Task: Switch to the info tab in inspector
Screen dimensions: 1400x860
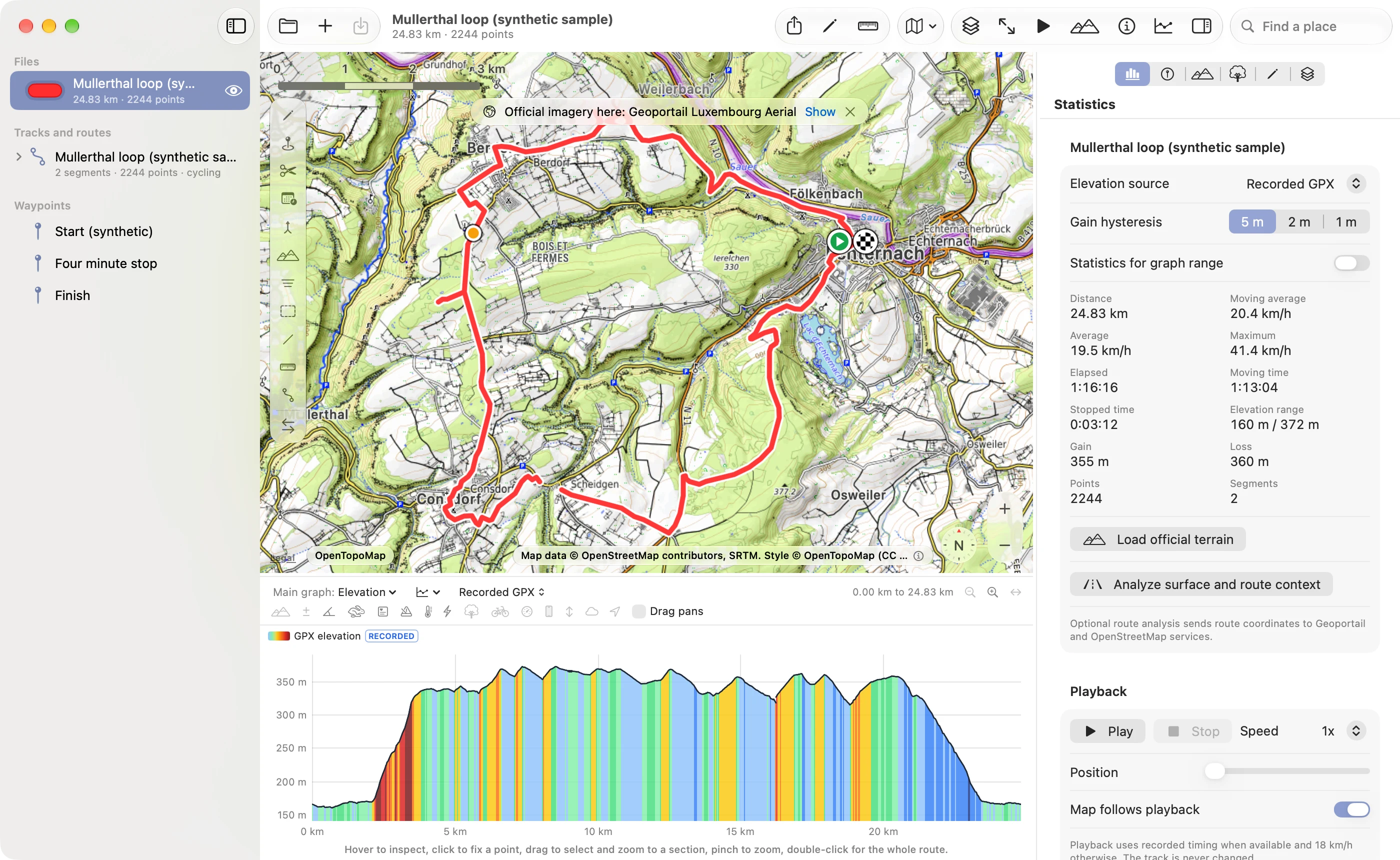Action: pos(1167,74)
